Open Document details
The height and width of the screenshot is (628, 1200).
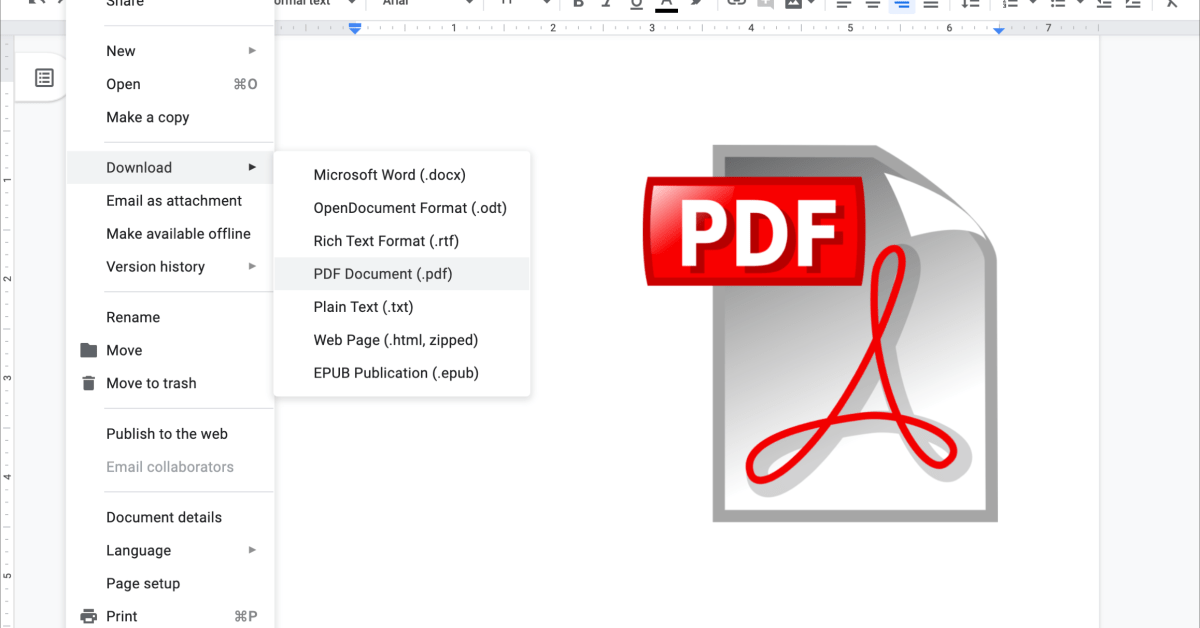[164, 517]
